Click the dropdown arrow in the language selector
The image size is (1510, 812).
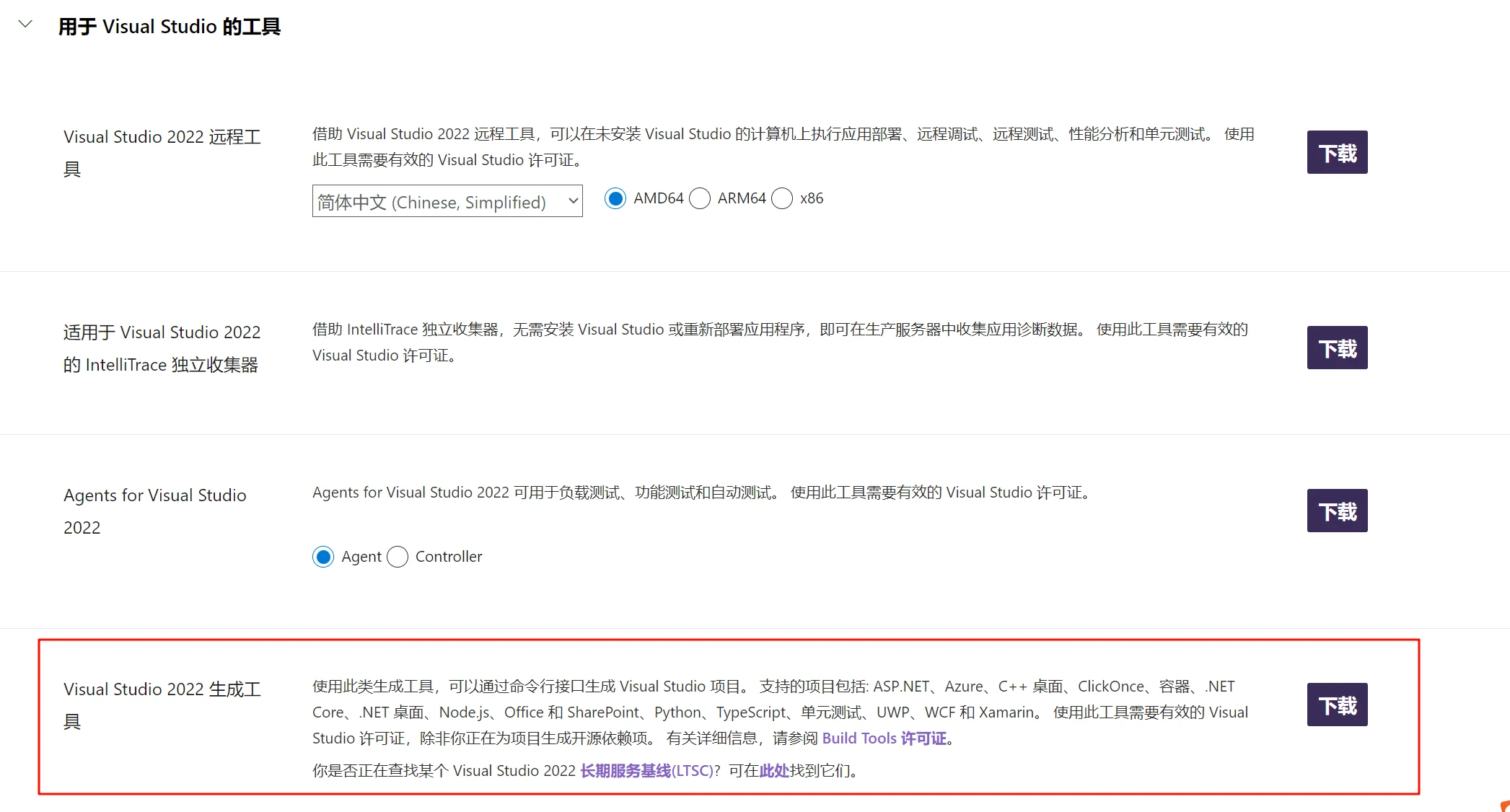click(x=573, y=201)
